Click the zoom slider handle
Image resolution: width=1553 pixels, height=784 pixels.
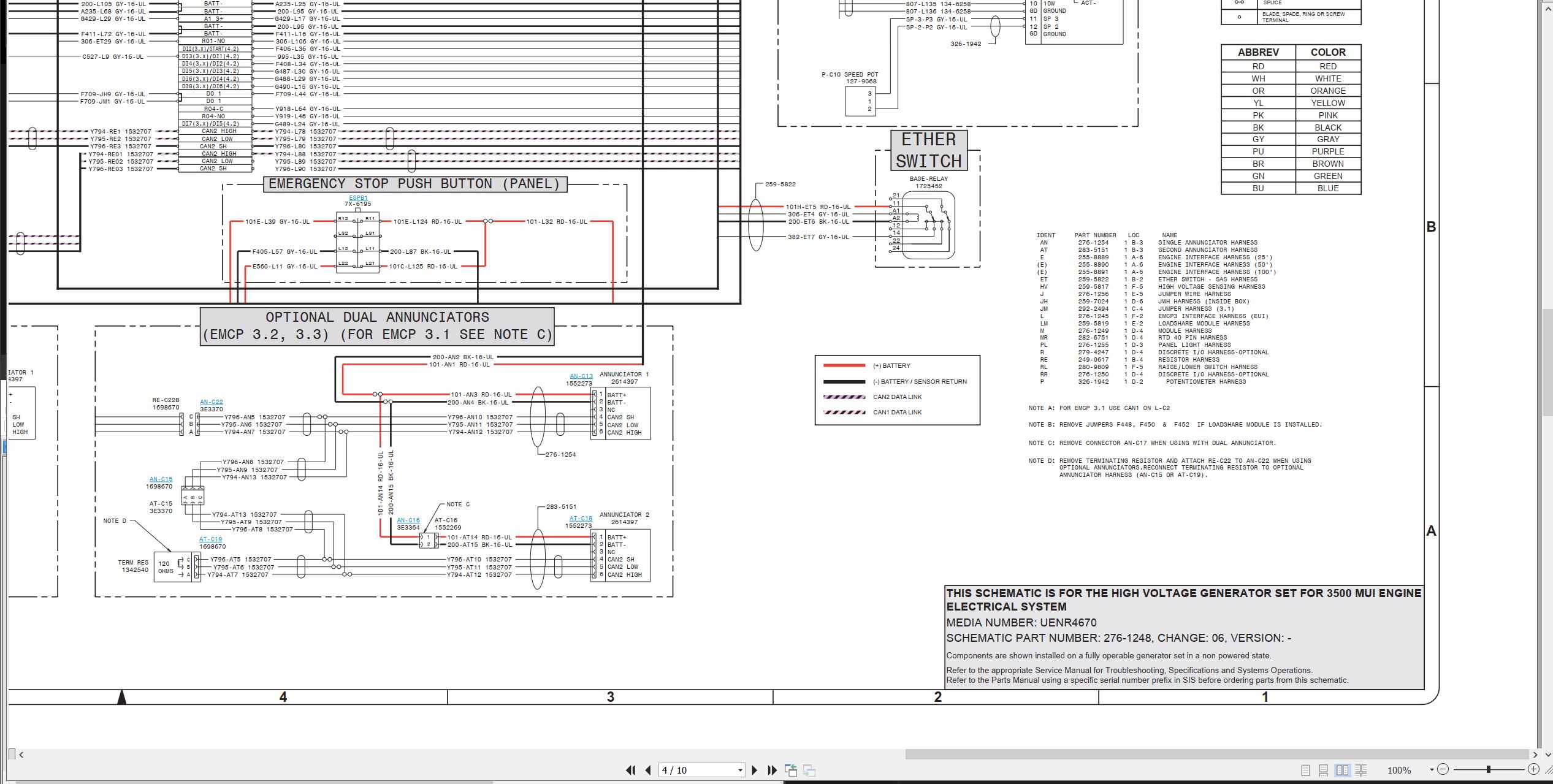[1488, 769]
